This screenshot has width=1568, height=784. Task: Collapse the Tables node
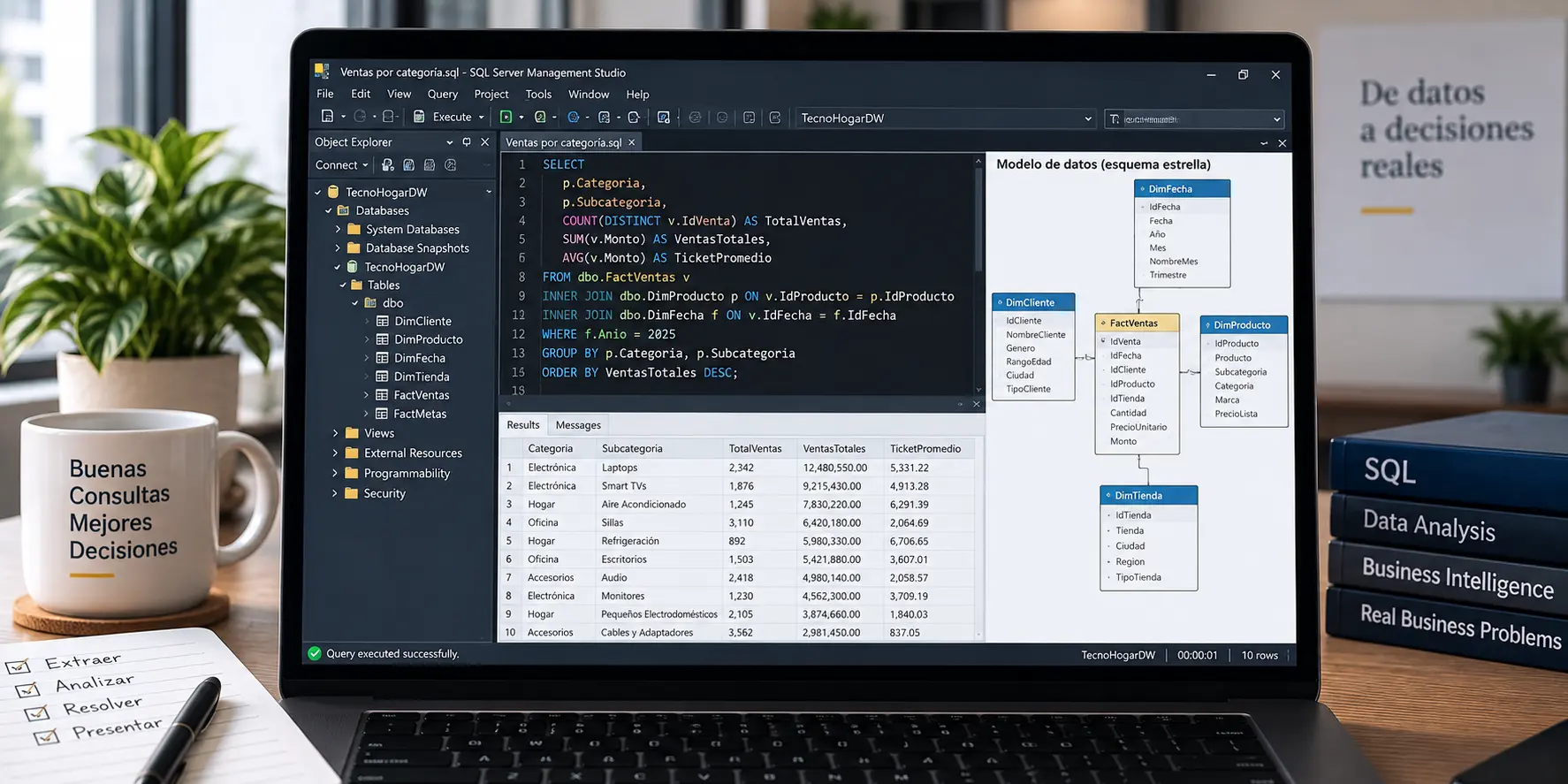343,285
